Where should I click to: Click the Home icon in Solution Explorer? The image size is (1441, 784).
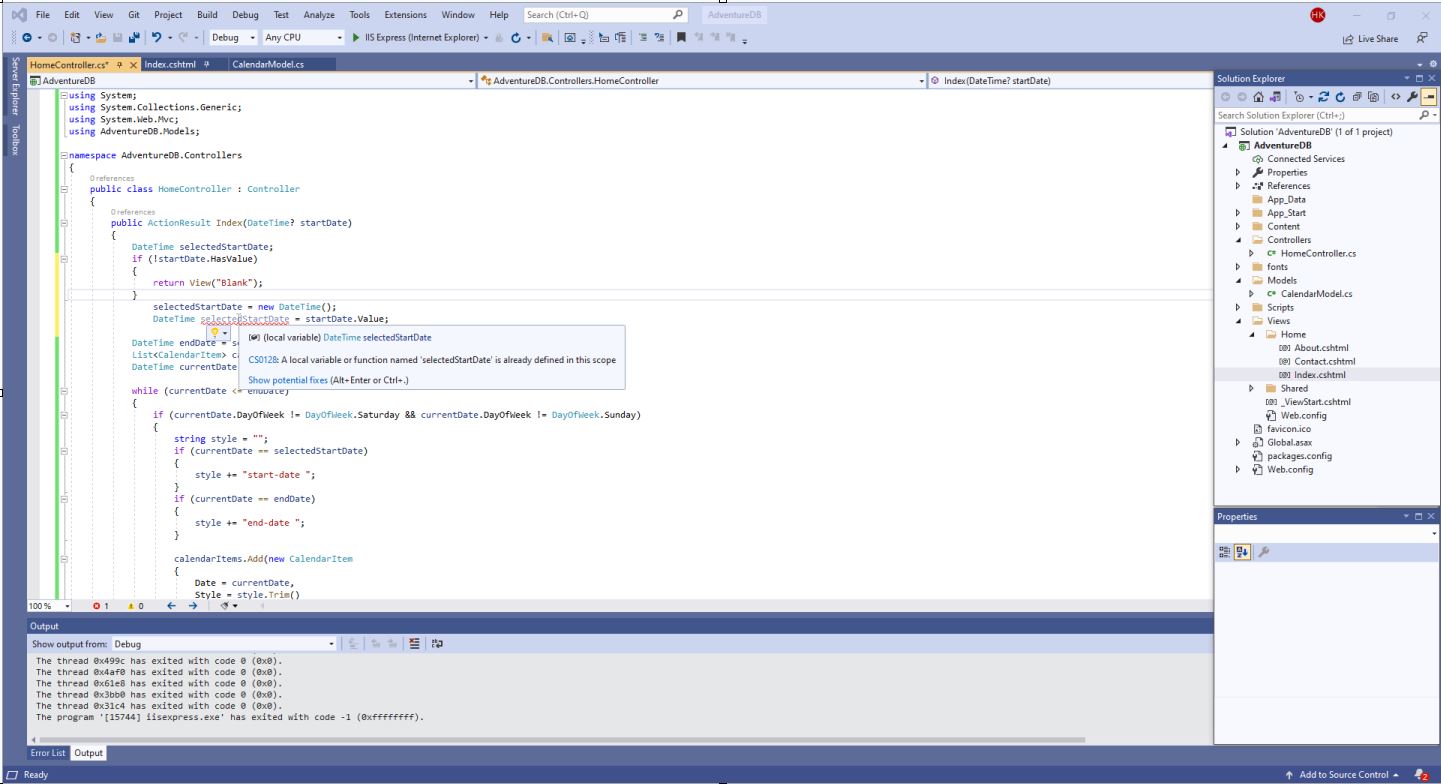click(x=1260, y=97)
